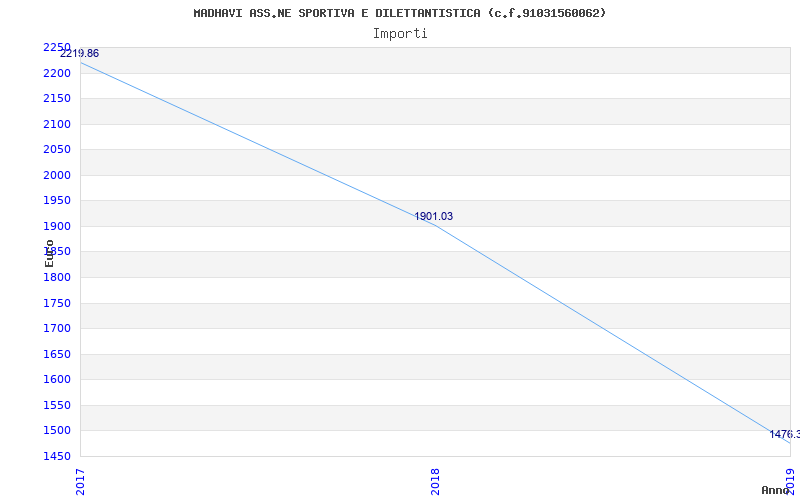Click the chart title MADHAVI ASS.NE SPORTIVA E DILETTANTISTICA
Image resolution: width=800 pixels, height=500 pixels.
(399, 13)
